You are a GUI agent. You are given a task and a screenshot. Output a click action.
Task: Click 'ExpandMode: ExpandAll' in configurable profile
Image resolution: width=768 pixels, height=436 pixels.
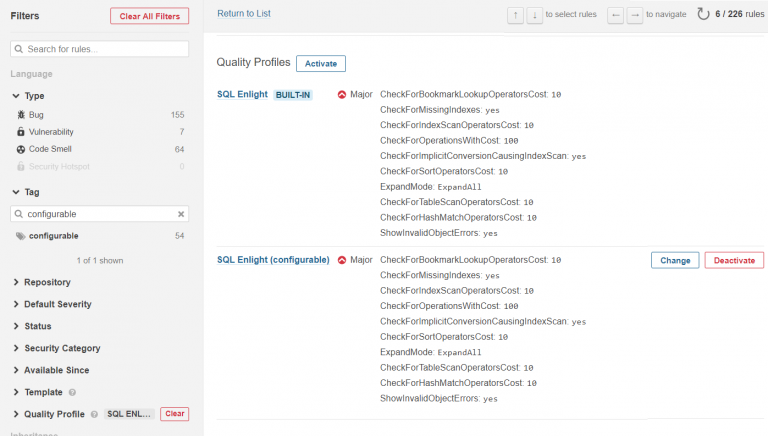pos(431,352)
